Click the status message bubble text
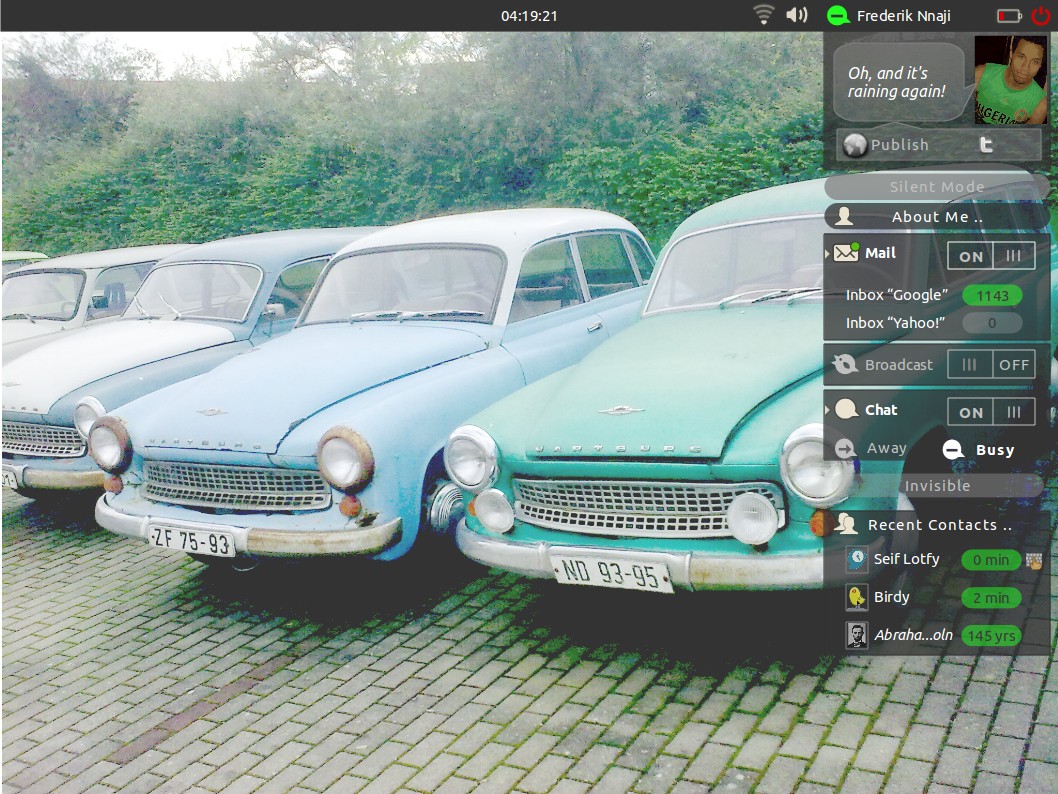The width and height of the screenshot is (1058, 794). pos(896,82)
